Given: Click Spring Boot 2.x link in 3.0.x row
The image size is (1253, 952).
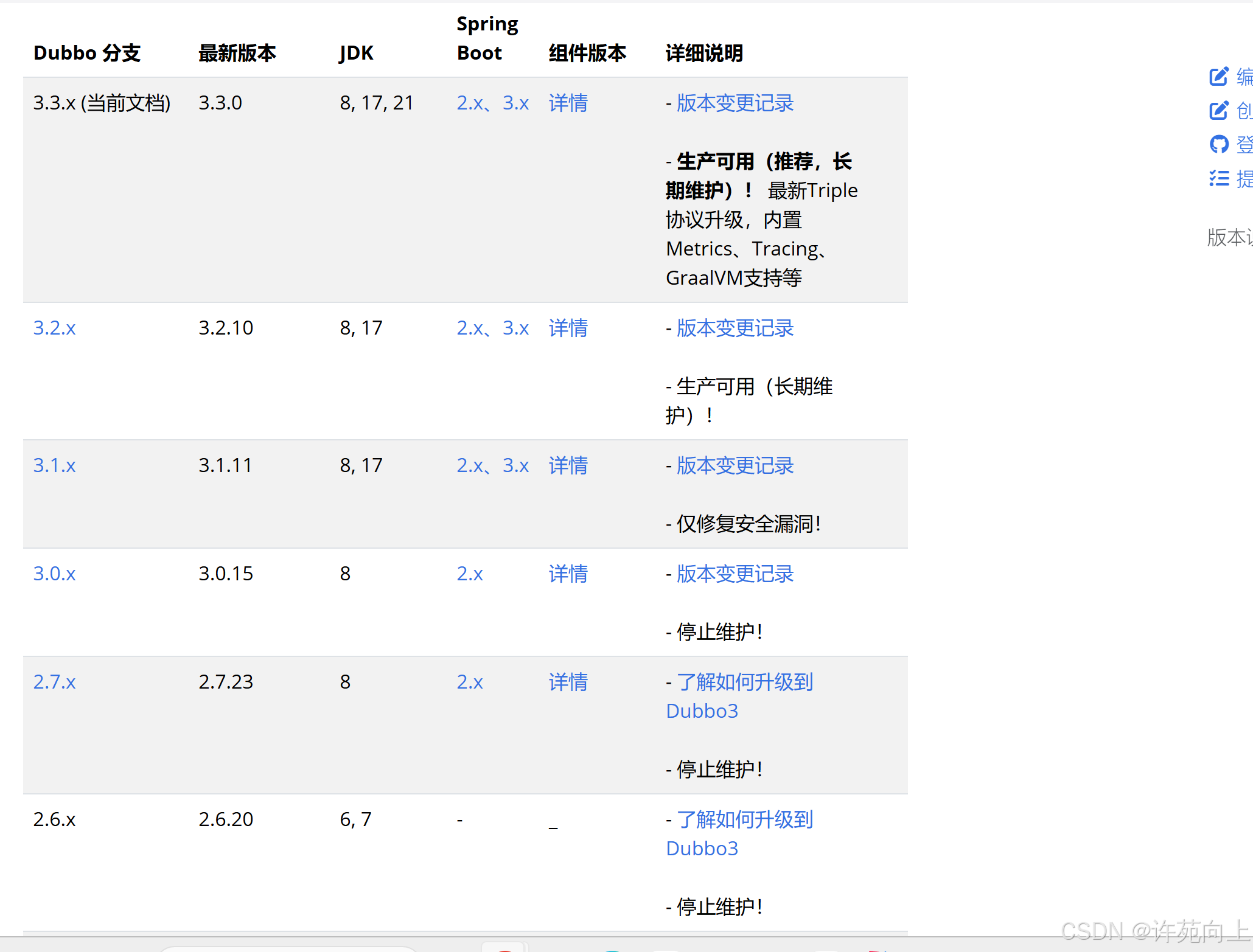Looking at the screenshot, I should (470, 574).
